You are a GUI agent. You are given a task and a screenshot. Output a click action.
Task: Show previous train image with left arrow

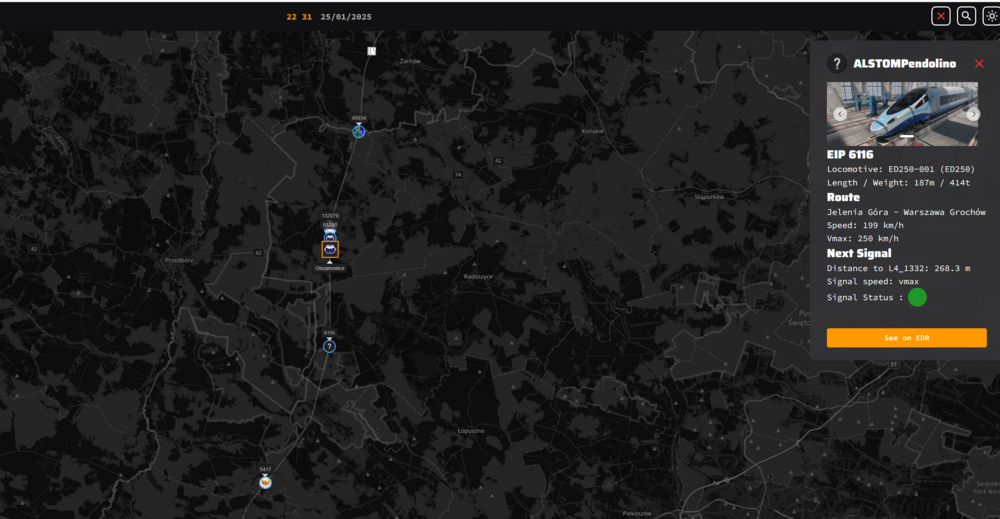point(840,114)
